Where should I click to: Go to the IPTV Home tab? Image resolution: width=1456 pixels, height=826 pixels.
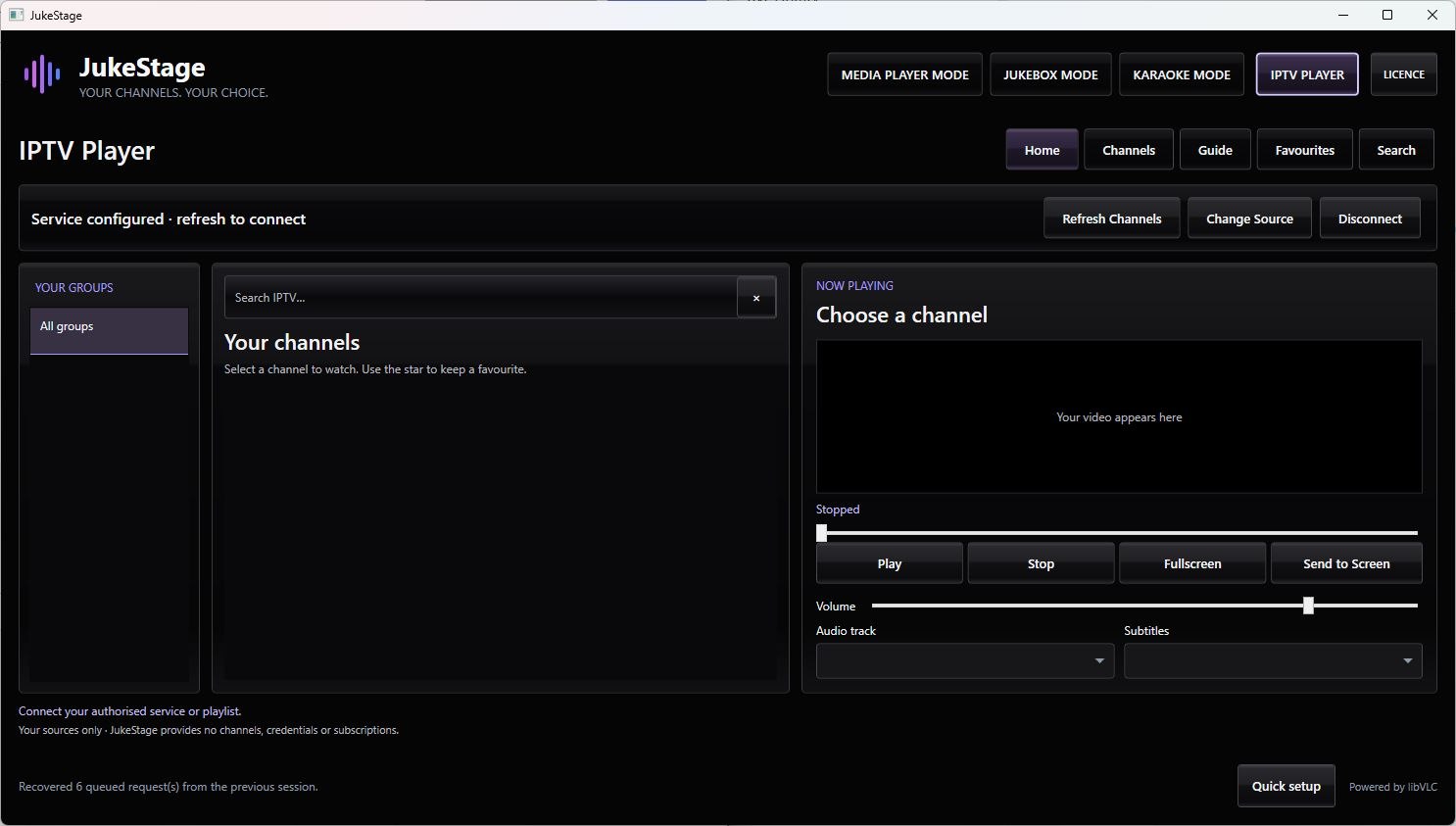click(1042, 150)
